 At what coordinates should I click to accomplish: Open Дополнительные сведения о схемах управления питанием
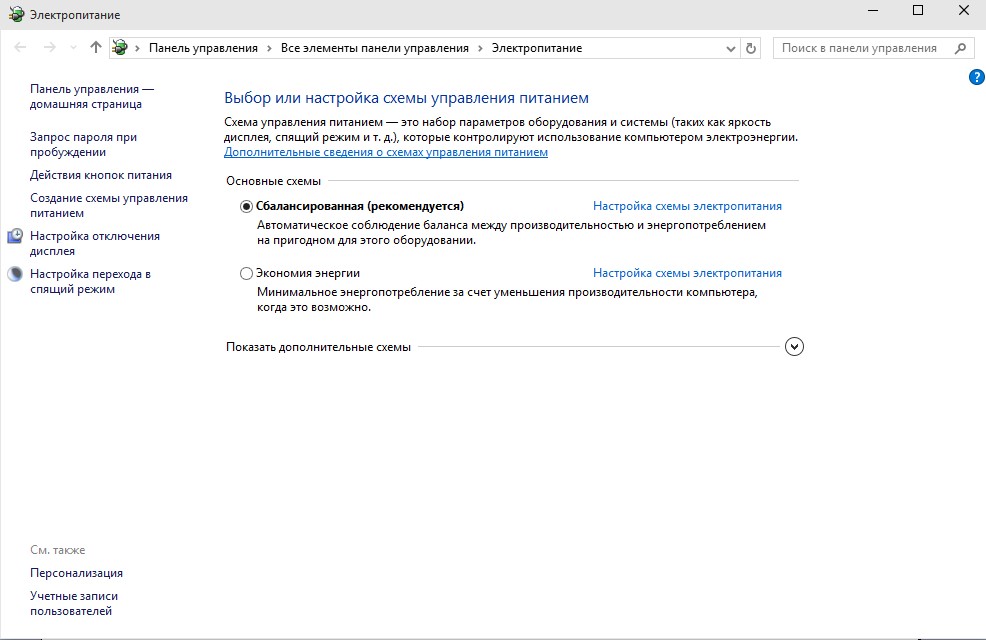[x=386, y=152]
